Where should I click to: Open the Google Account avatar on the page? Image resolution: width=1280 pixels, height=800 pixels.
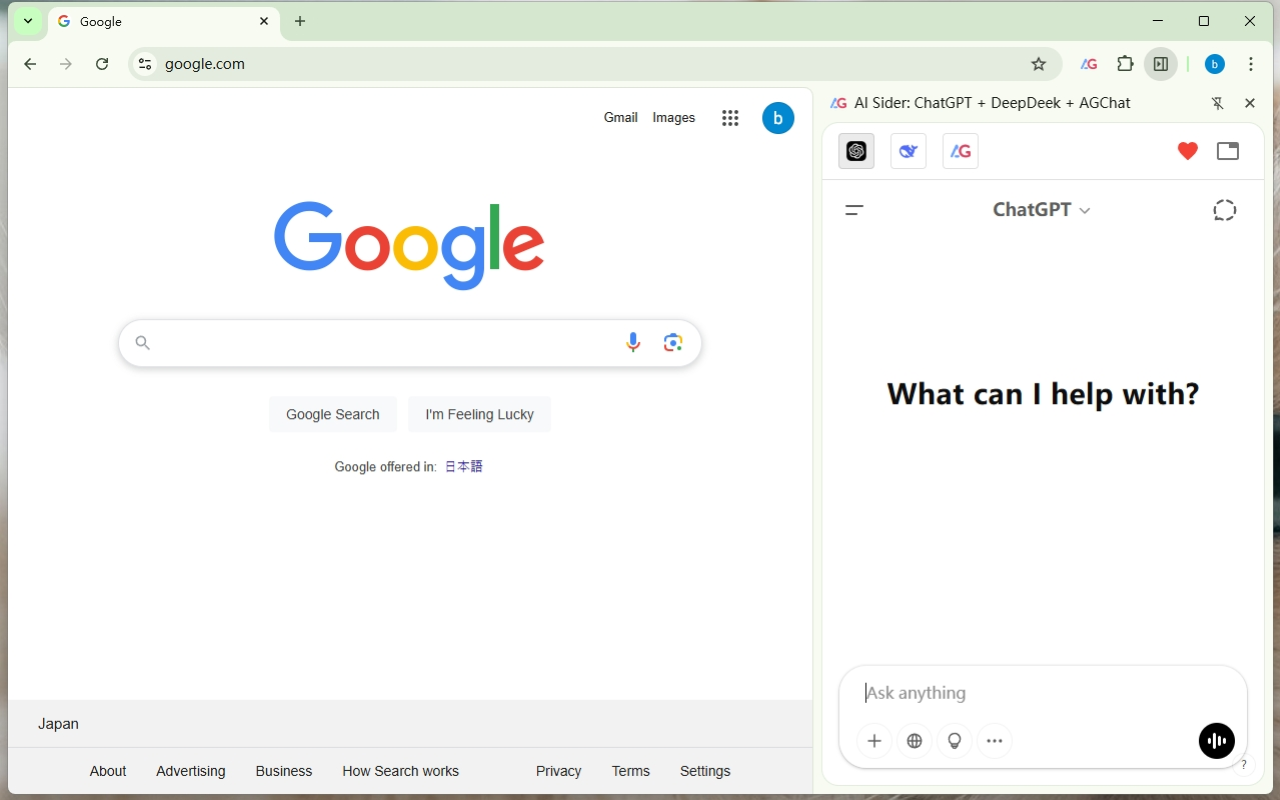(778, 118)
